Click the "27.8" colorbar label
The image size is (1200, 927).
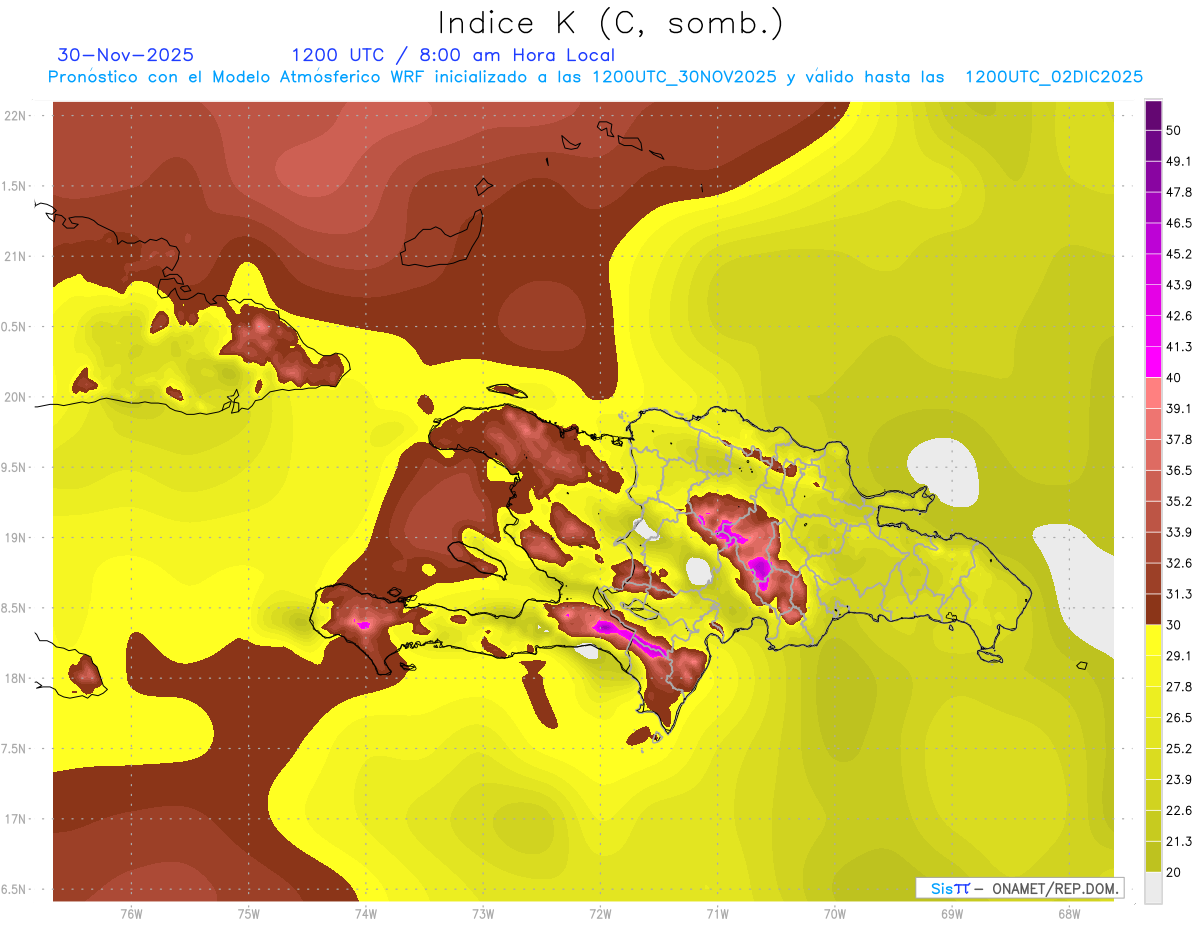[x=1178, y=687]
